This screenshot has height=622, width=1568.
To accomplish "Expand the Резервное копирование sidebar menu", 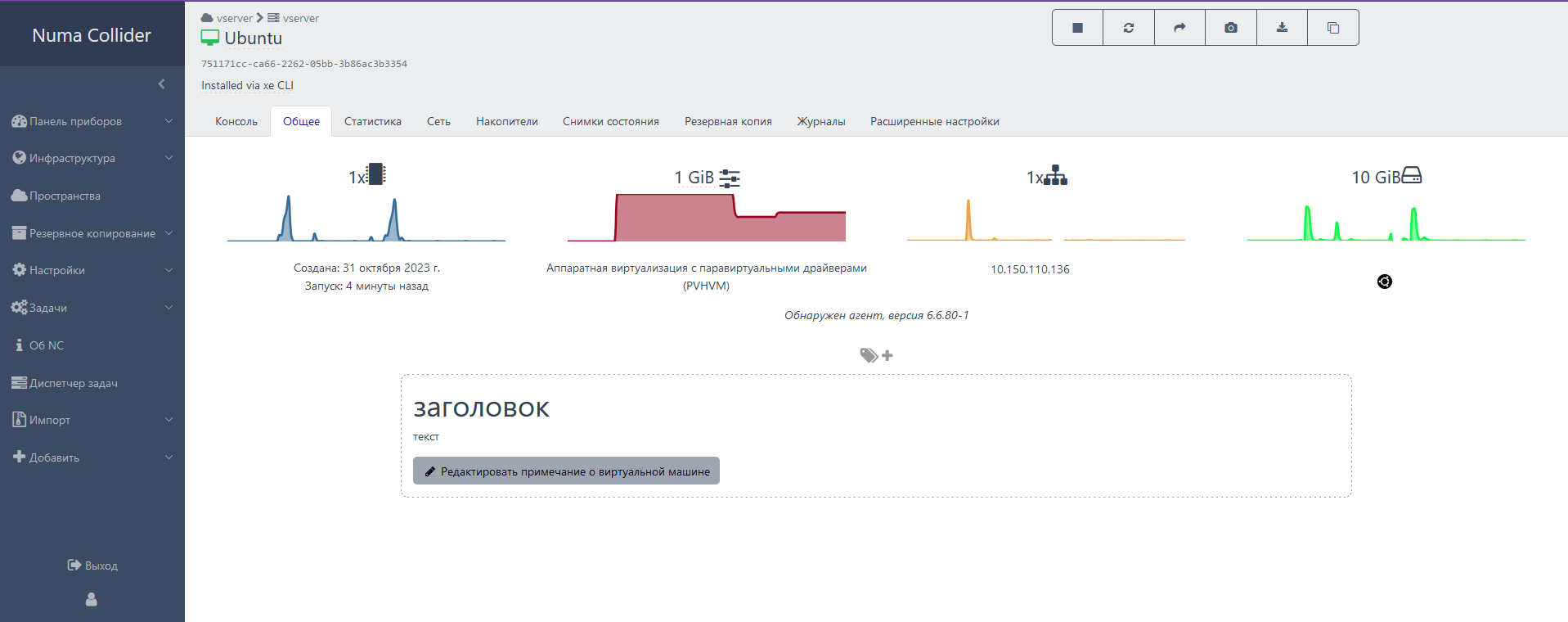I will tap(92, 233).
